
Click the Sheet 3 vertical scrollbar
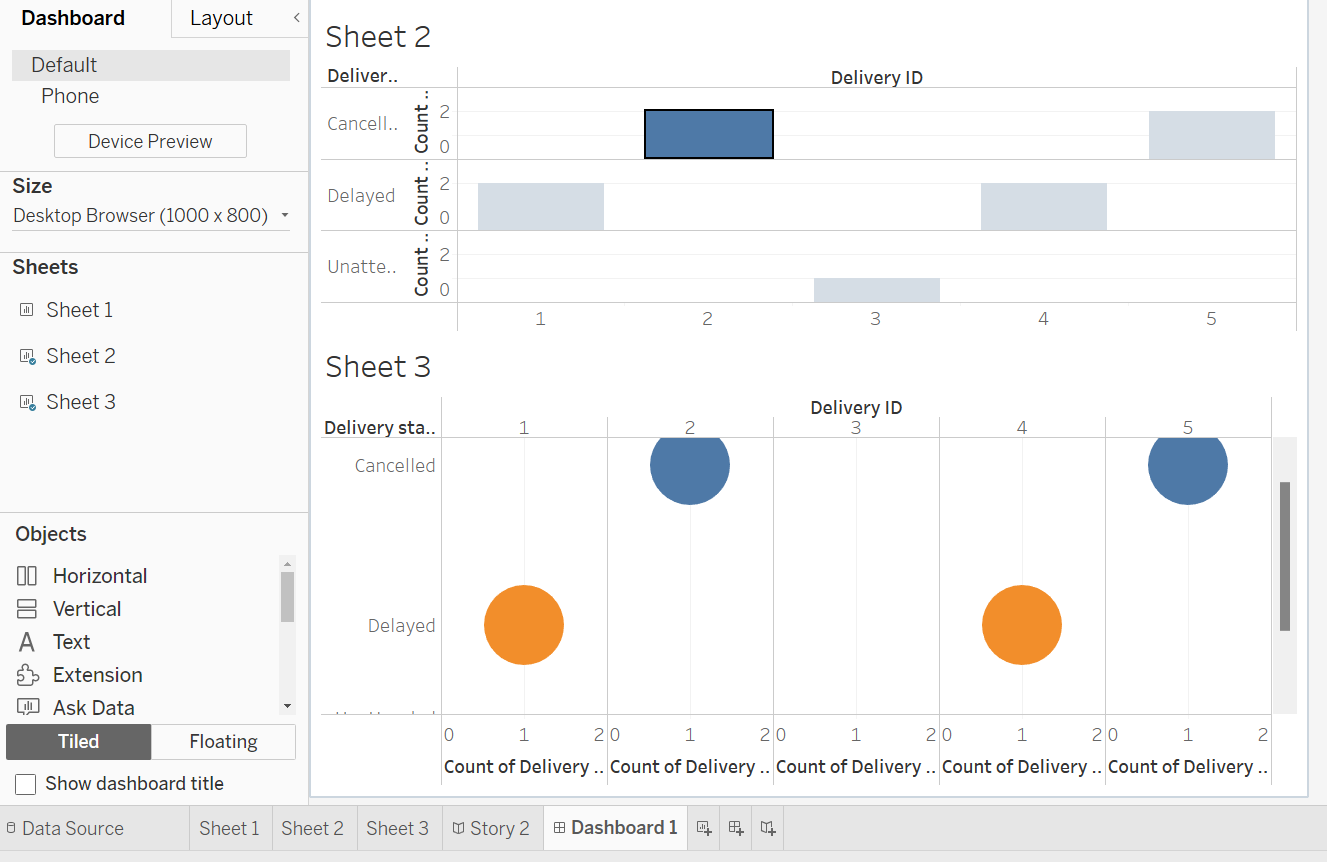(x=1284, y=556)
